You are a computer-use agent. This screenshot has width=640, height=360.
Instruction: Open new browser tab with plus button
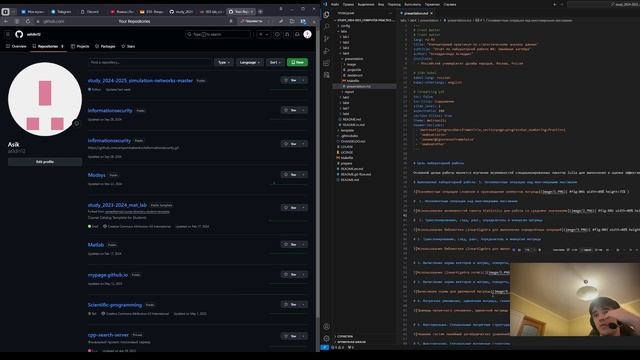coord(260,12)
